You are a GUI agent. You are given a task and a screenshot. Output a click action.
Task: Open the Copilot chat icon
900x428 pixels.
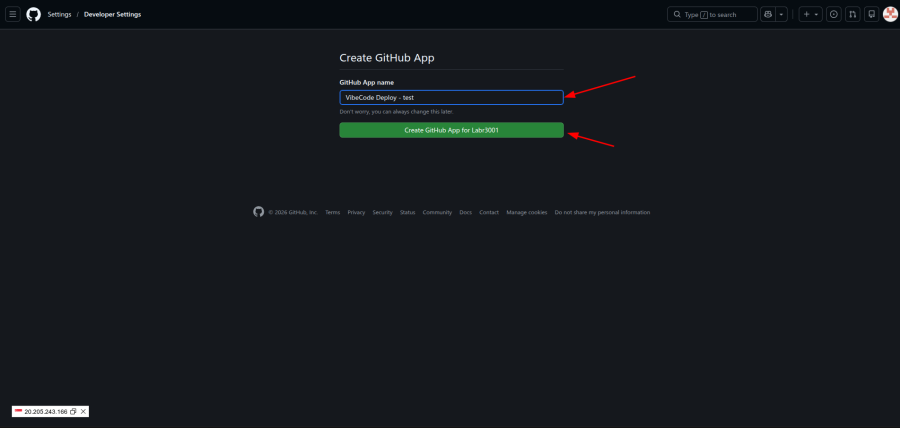pos(767,14)
